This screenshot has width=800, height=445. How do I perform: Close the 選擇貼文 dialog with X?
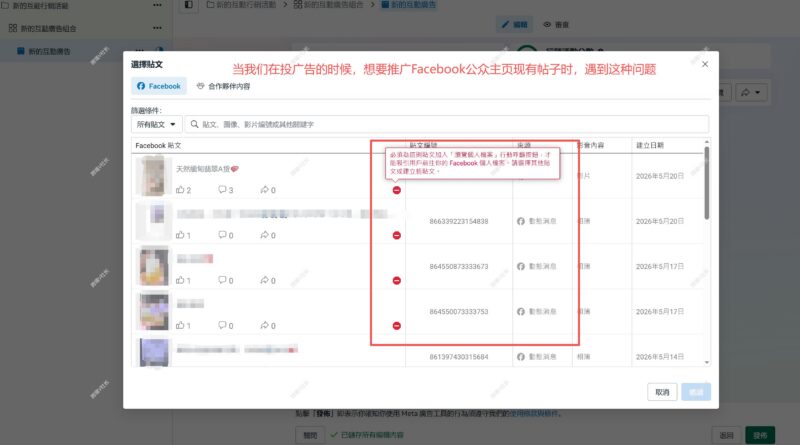[x=705, y=64]
